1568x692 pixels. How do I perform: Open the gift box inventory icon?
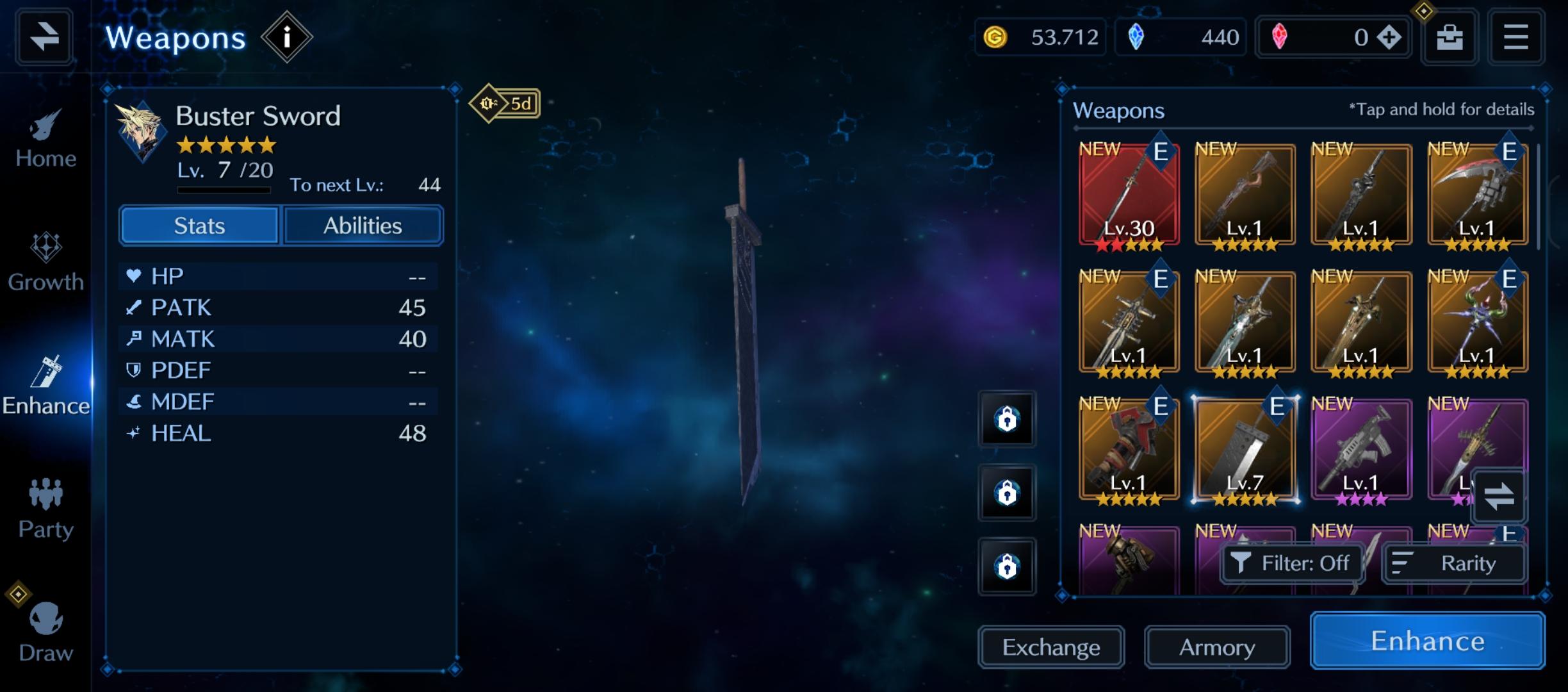coord(1449,38)
